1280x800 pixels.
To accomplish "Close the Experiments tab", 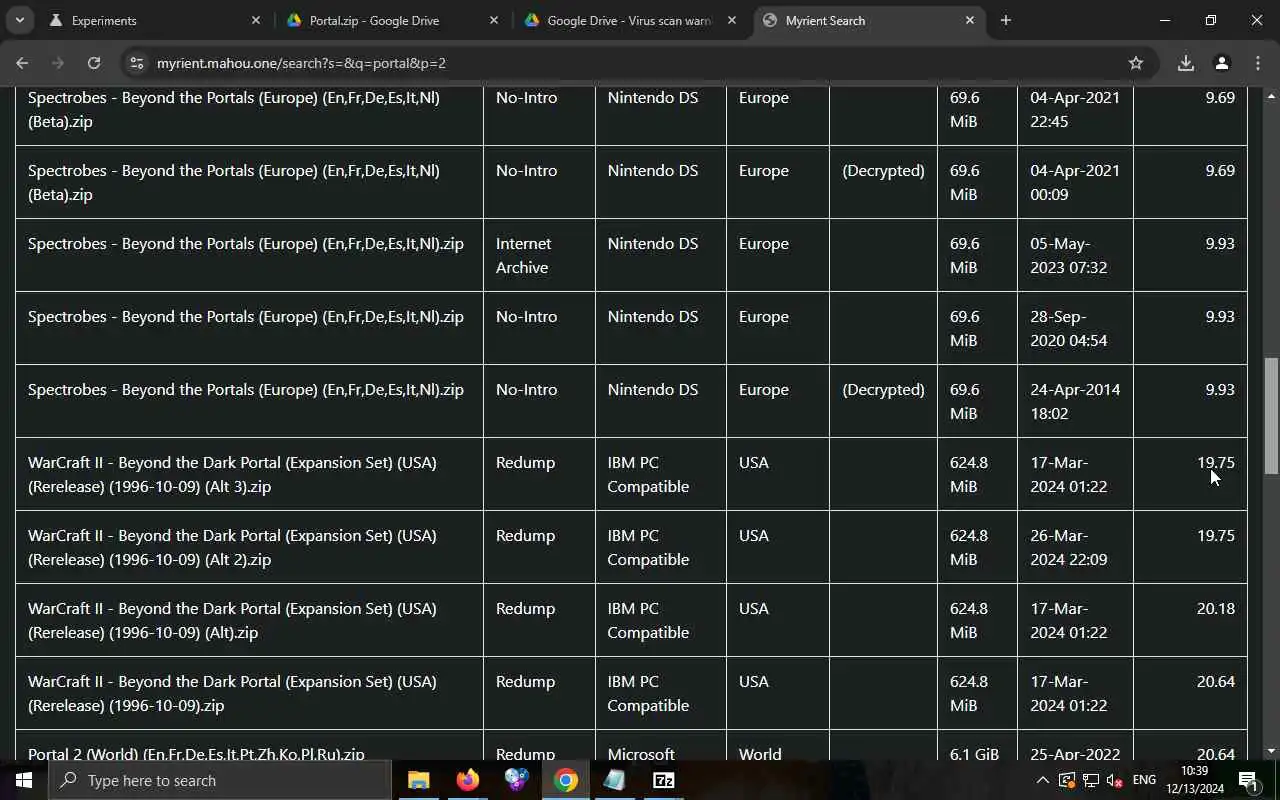I will pos(255,20).
